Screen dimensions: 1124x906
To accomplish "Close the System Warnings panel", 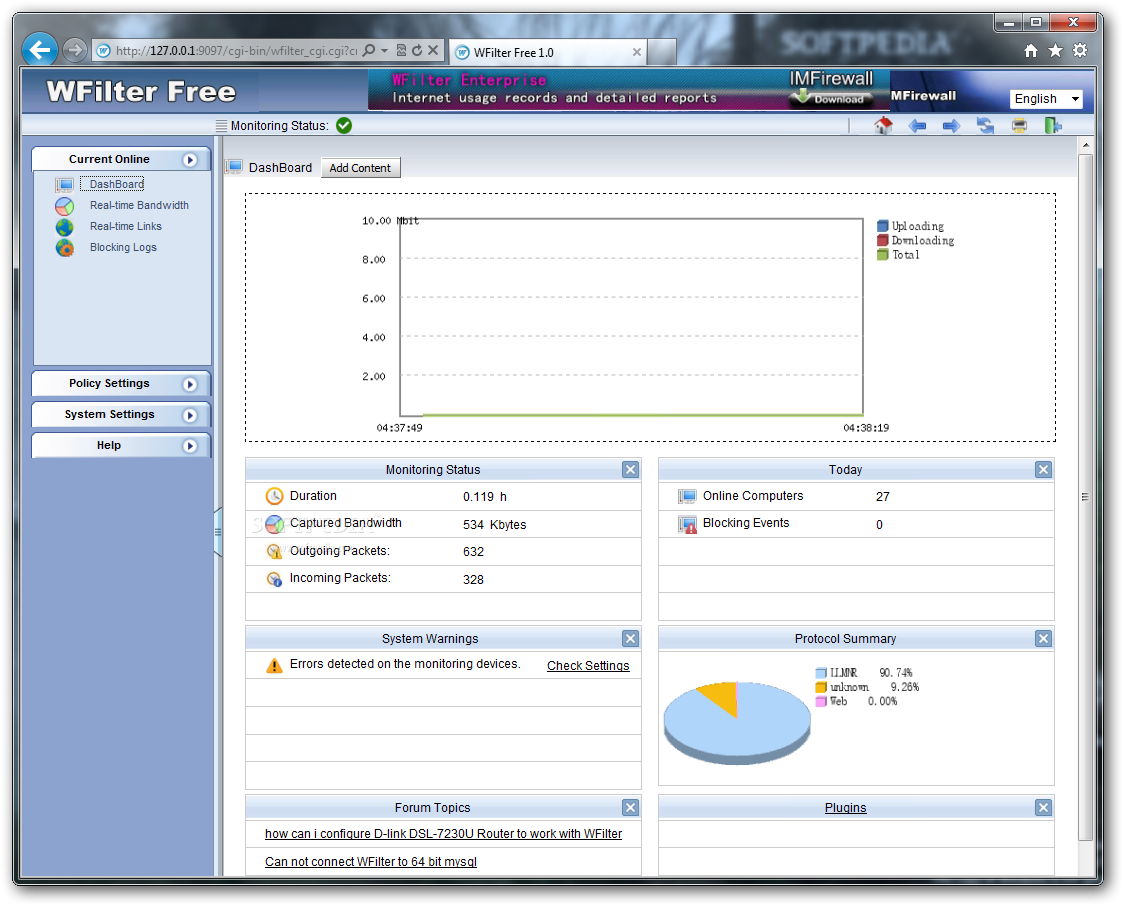I will point(630,639).
